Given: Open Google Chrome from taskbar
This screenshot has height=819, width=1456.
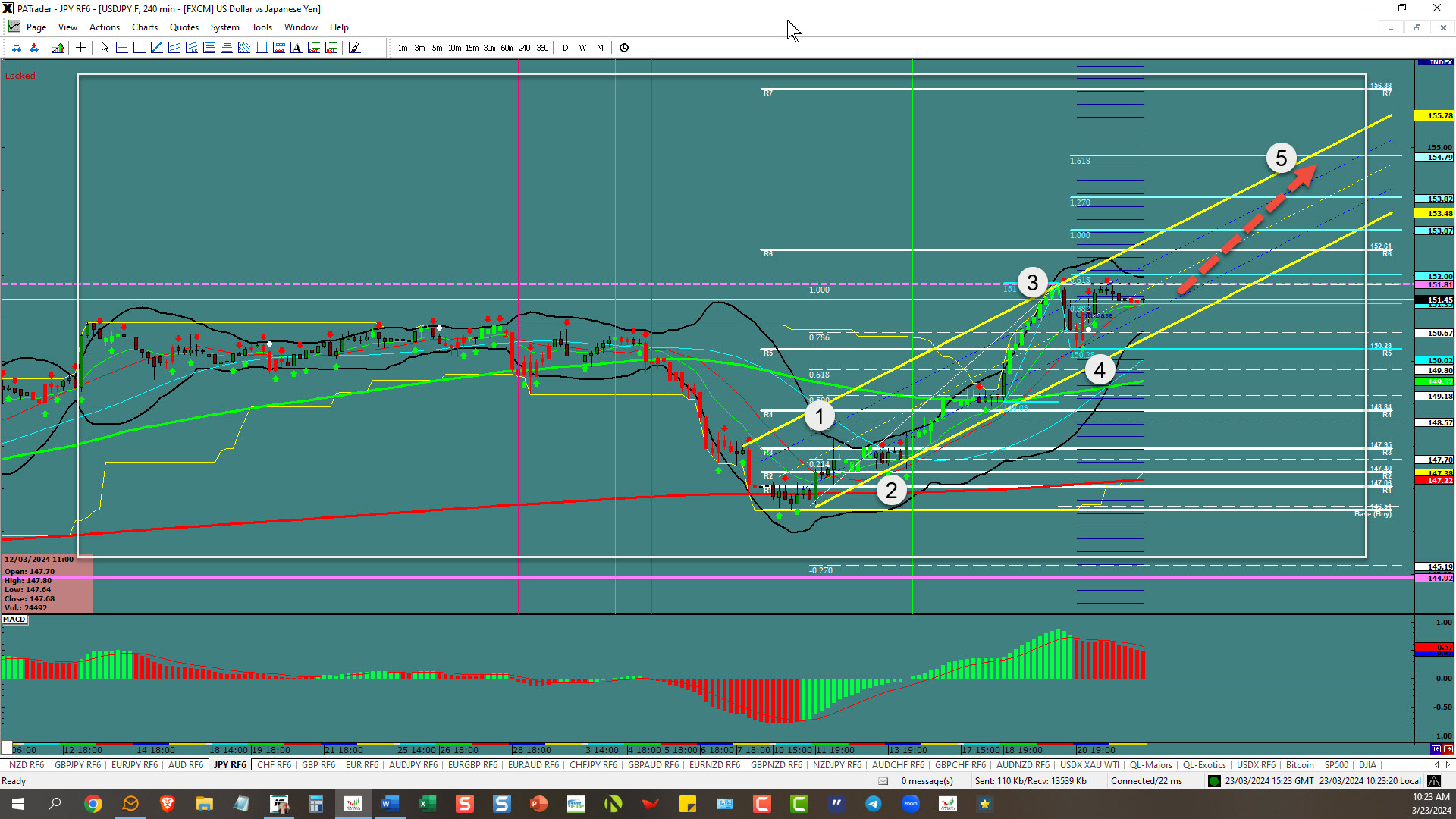Looking at the screenshot, I should coord(93,804).
